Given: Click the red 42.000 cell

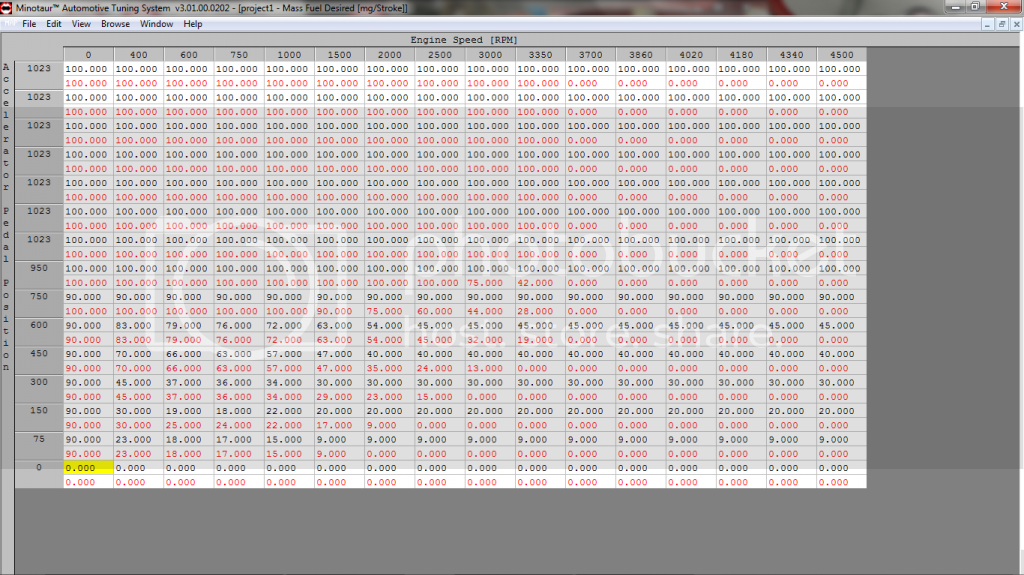Looking at the screenshot, I should (x=540, y=283).
